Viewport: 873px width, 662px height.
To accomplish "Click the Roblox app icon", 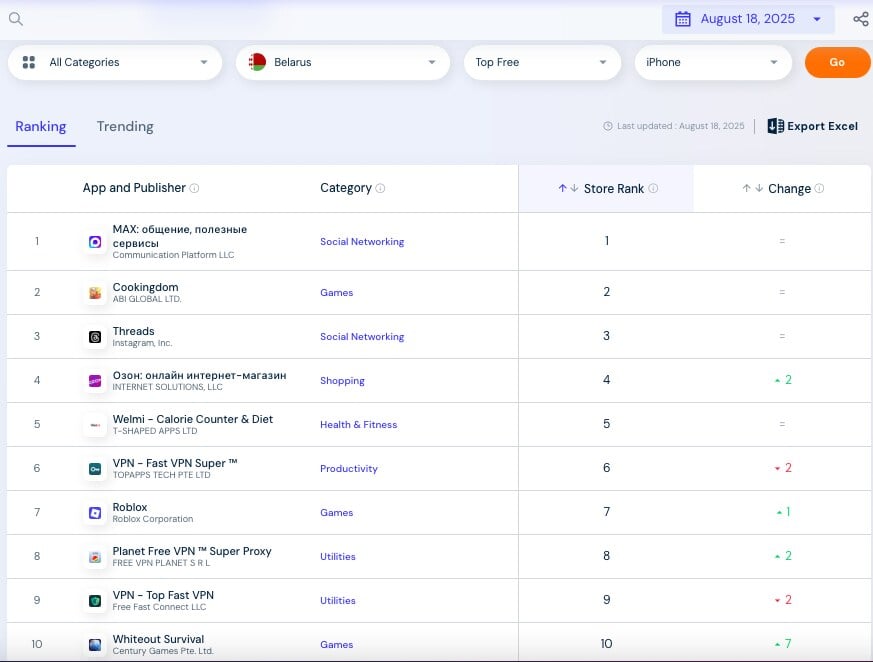I will point(95,513).
